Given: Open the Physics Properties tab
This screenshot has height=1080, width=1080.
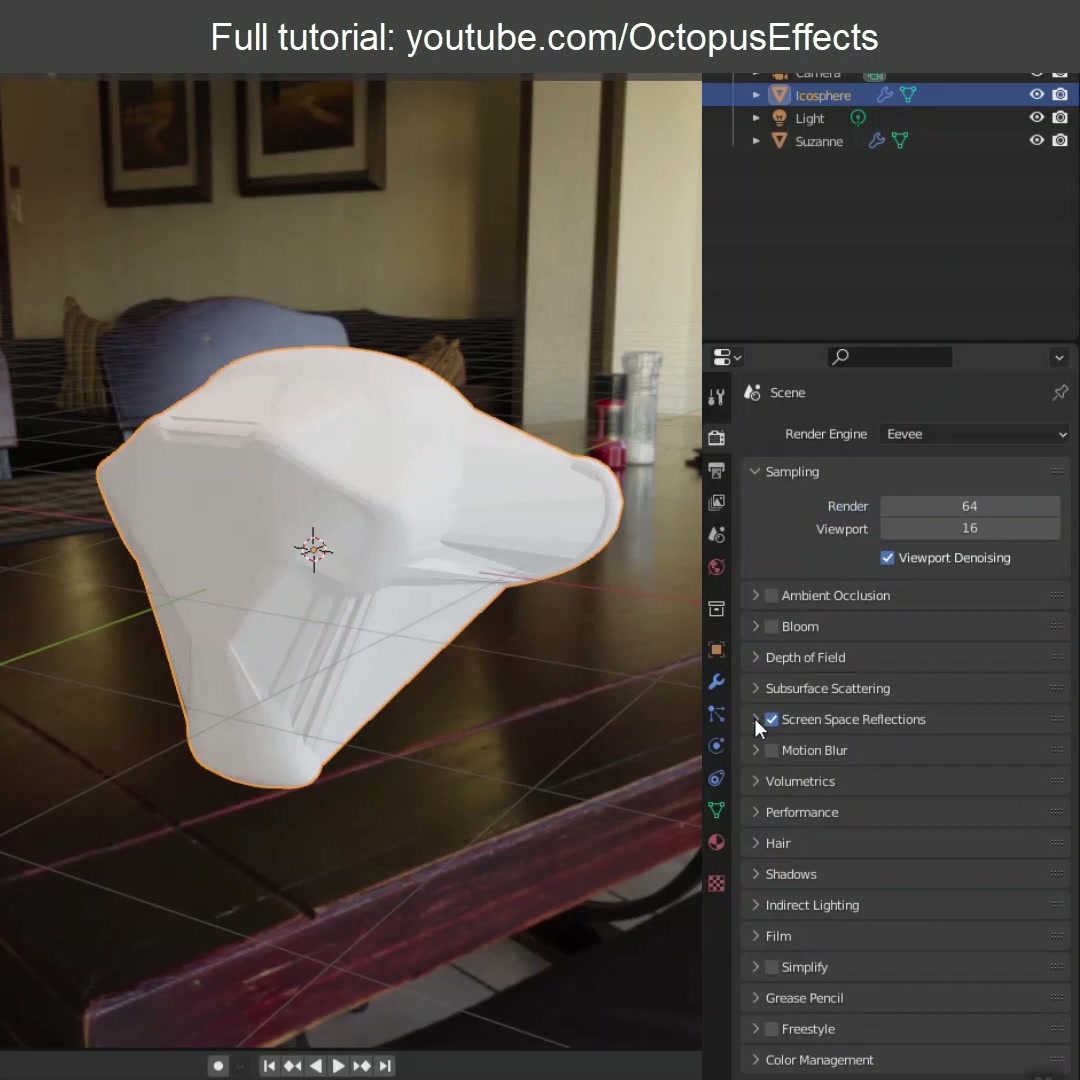Looking at the screenshot, I should point(716,746).
